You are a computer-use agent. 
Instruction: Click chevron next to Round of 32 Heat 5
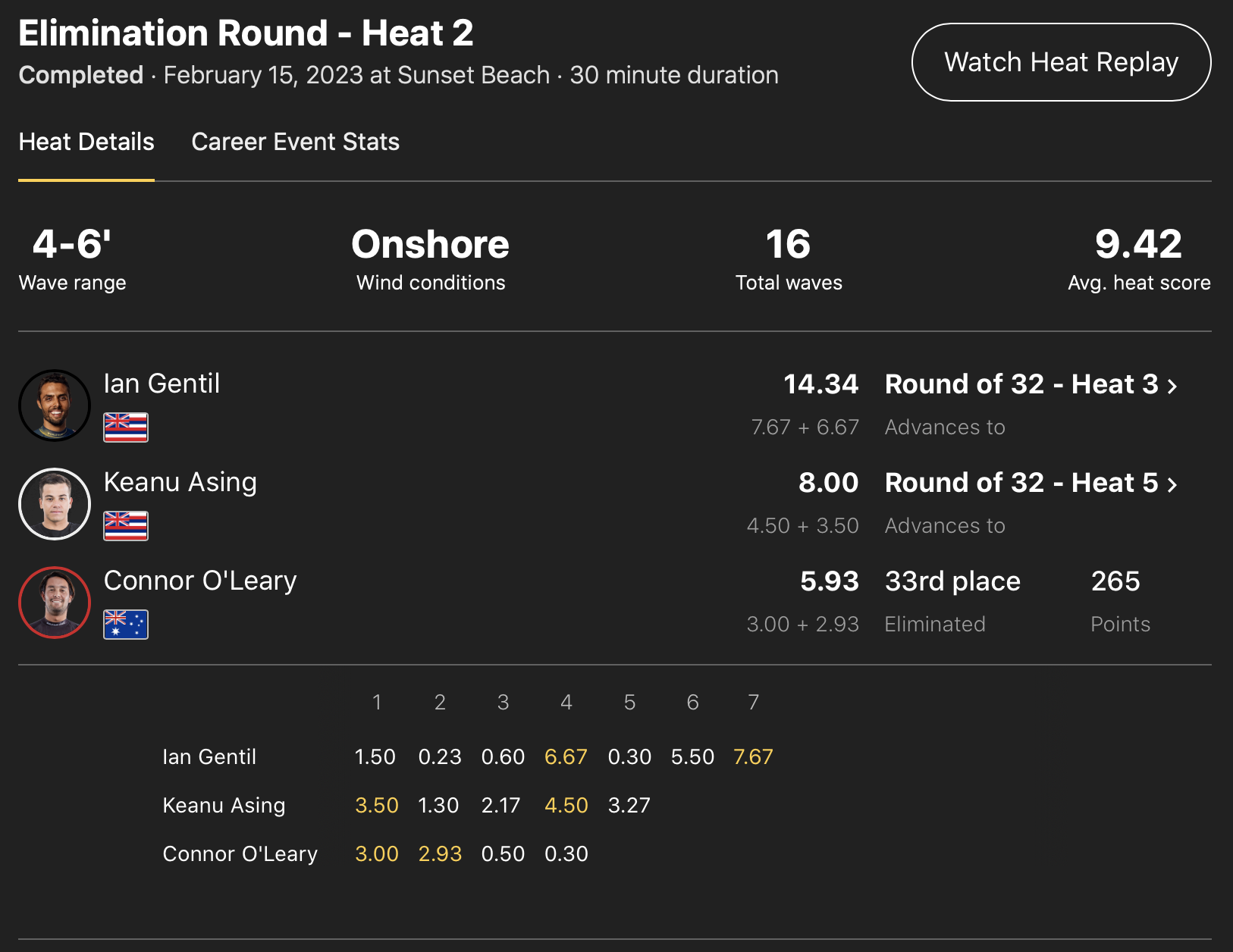(1172, 484)
